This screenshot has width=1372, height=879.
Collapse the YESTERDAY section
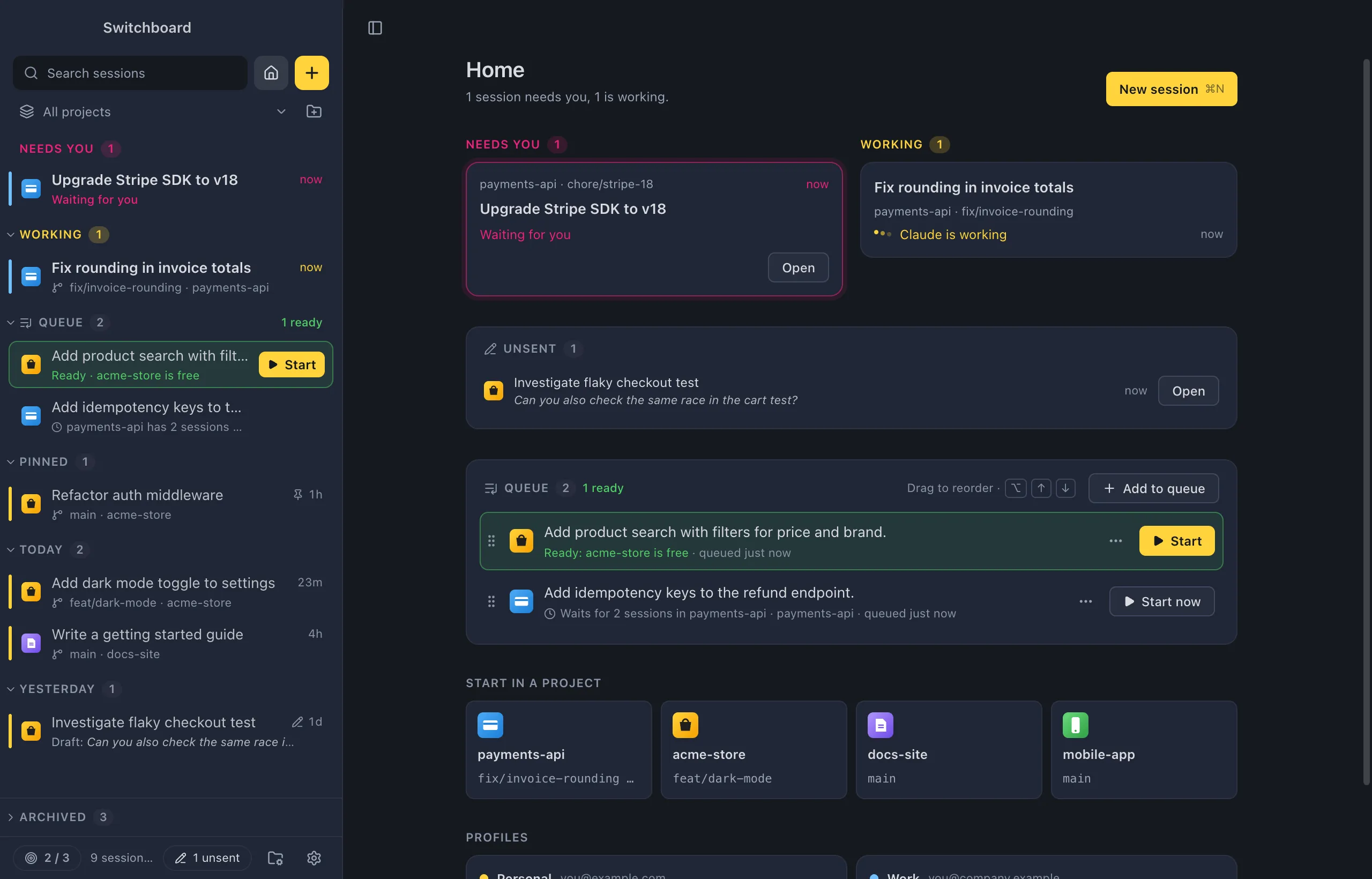[x=11, y=689]
